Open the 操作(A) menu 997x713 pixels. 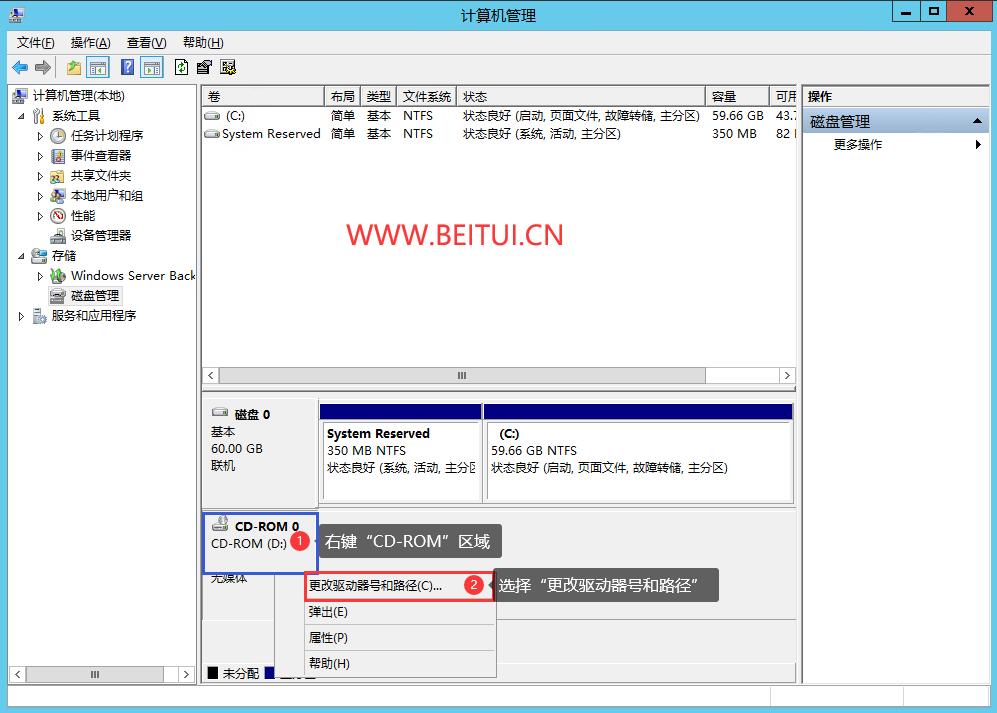coord(90,43)
